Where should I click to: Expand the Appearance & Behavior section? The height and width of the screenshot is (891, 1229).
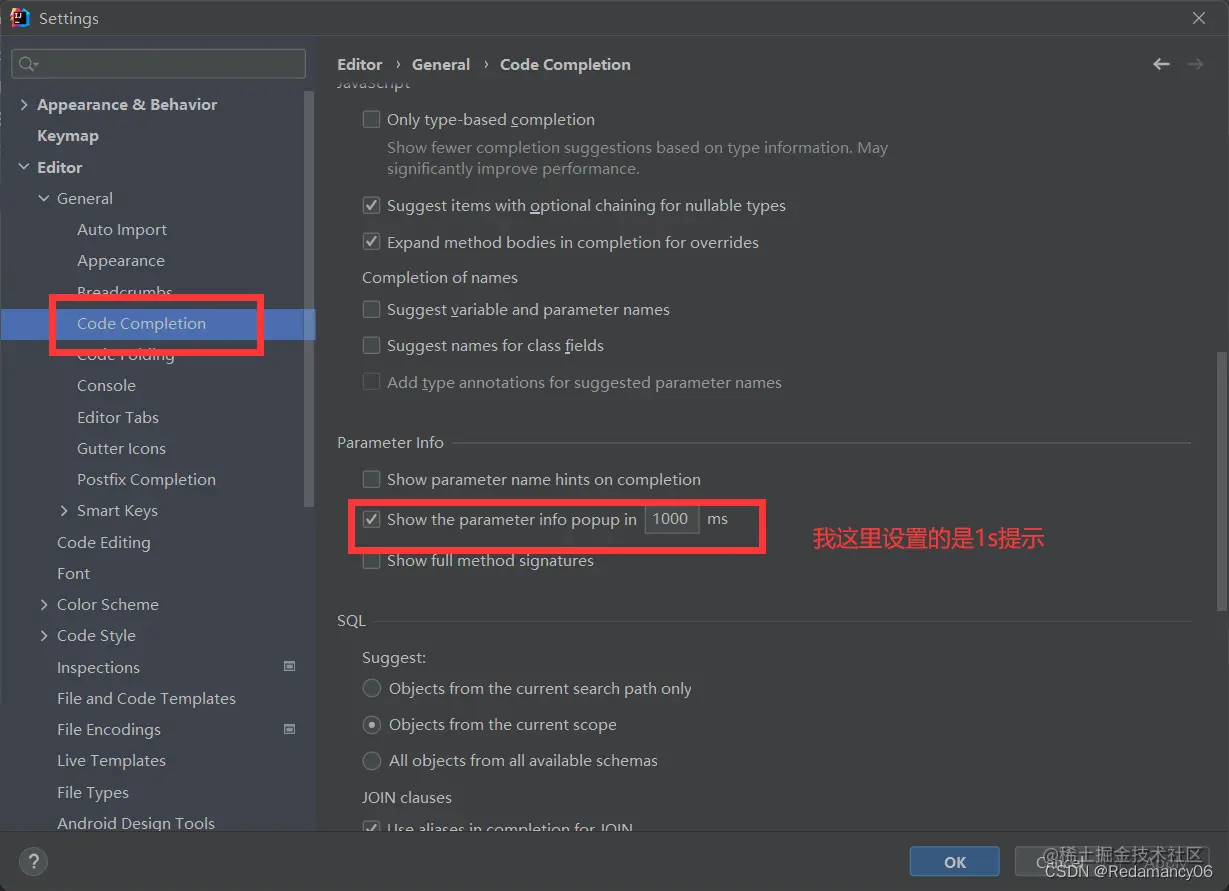[x=24, y=104]
